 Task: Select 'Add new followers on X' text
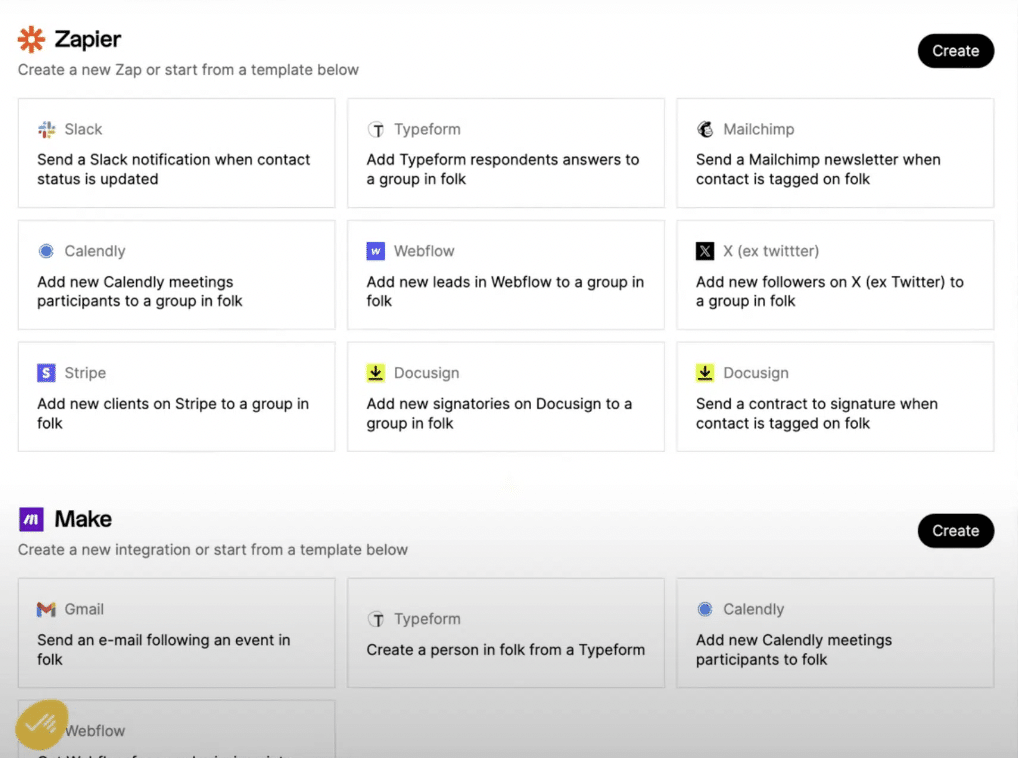coord(830,291)
